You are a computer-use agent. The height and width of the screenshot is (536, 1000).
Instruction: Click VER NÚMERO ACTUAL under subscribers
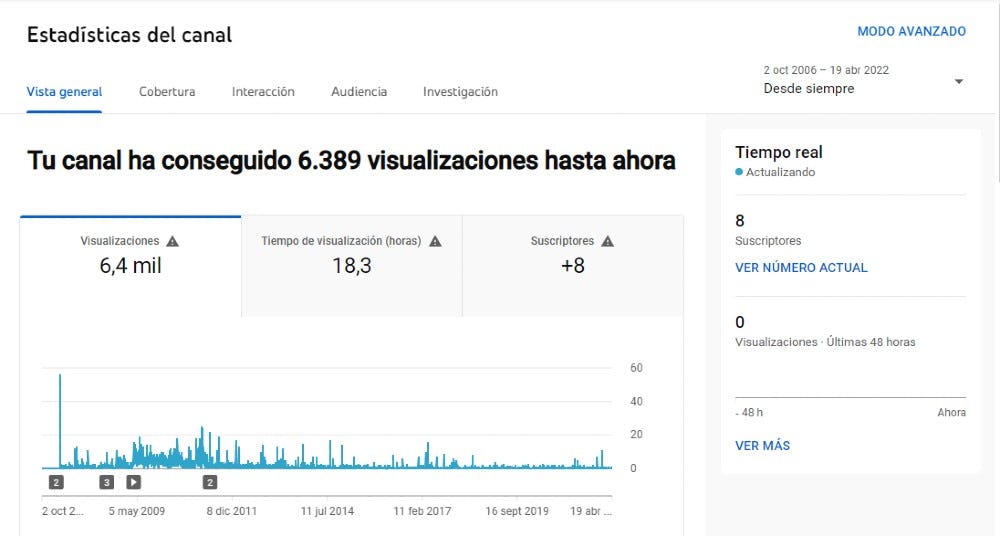(x=801, y=268)
